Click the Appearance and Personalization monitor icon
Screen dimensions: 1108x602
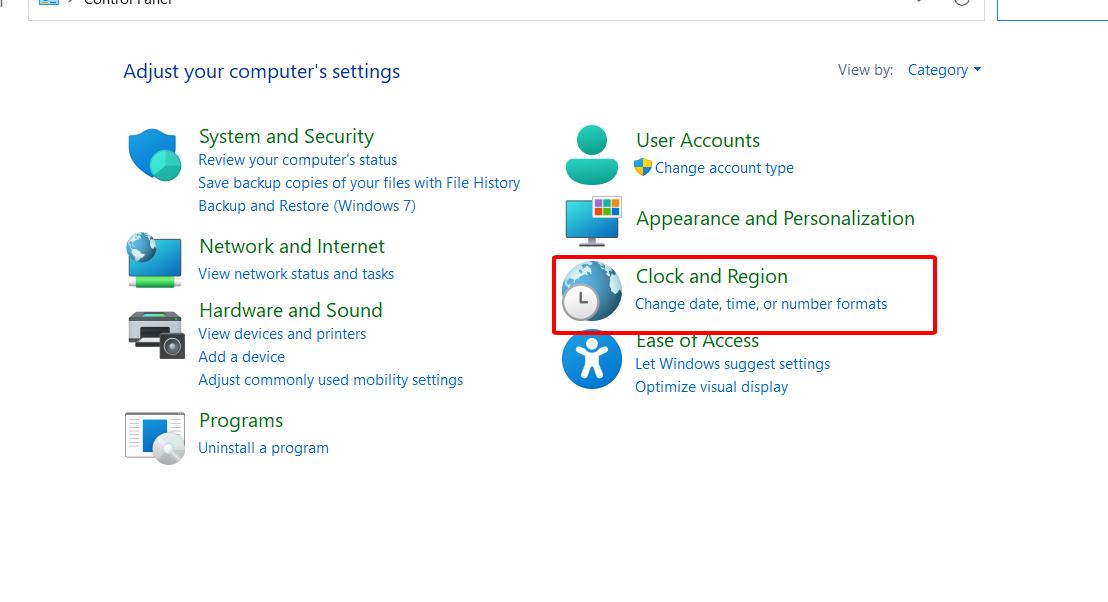pyautogui.click(x=593, y=221)
